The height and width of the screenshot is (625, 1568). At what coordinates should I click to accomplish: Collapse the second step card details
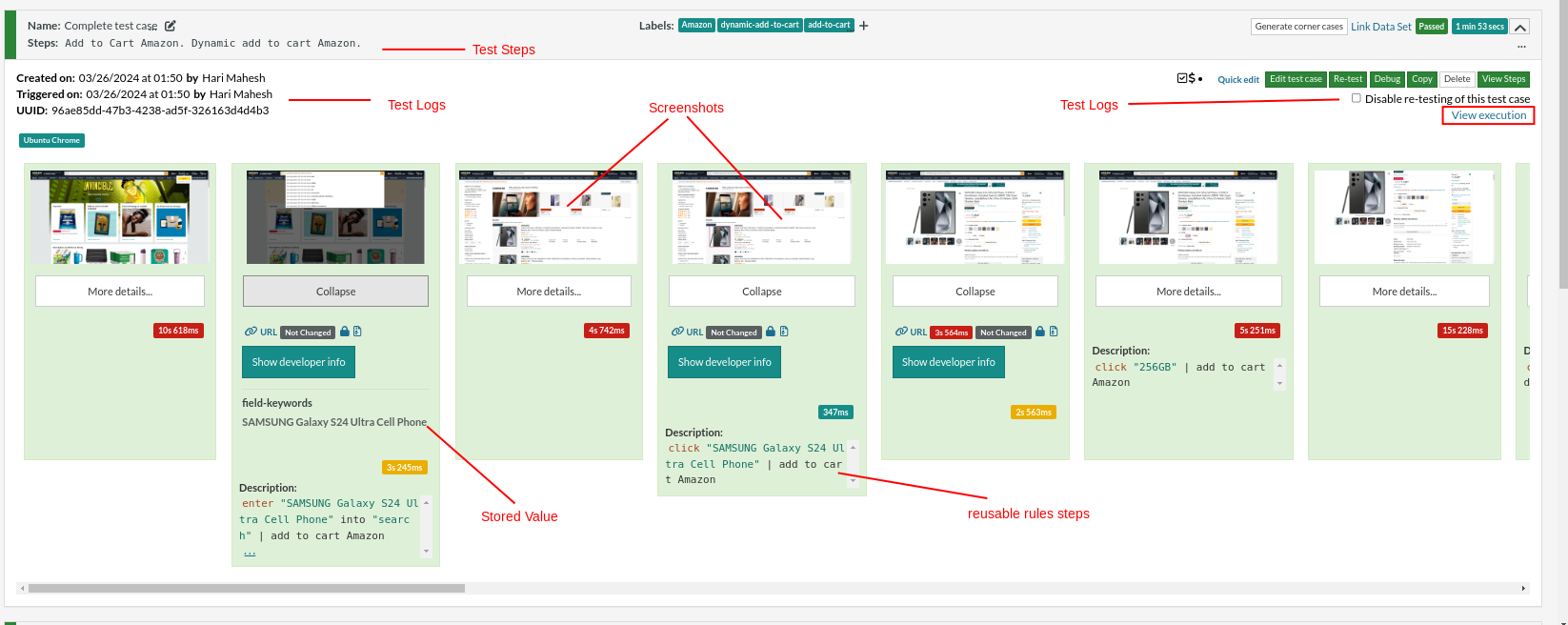(x=335, y=292)
